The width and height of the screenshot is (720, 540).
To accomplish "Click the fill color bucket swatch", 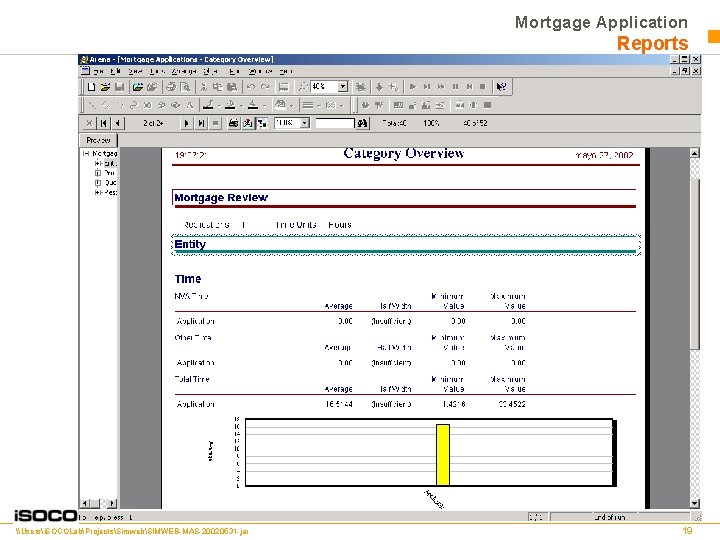I will point(231,105).
